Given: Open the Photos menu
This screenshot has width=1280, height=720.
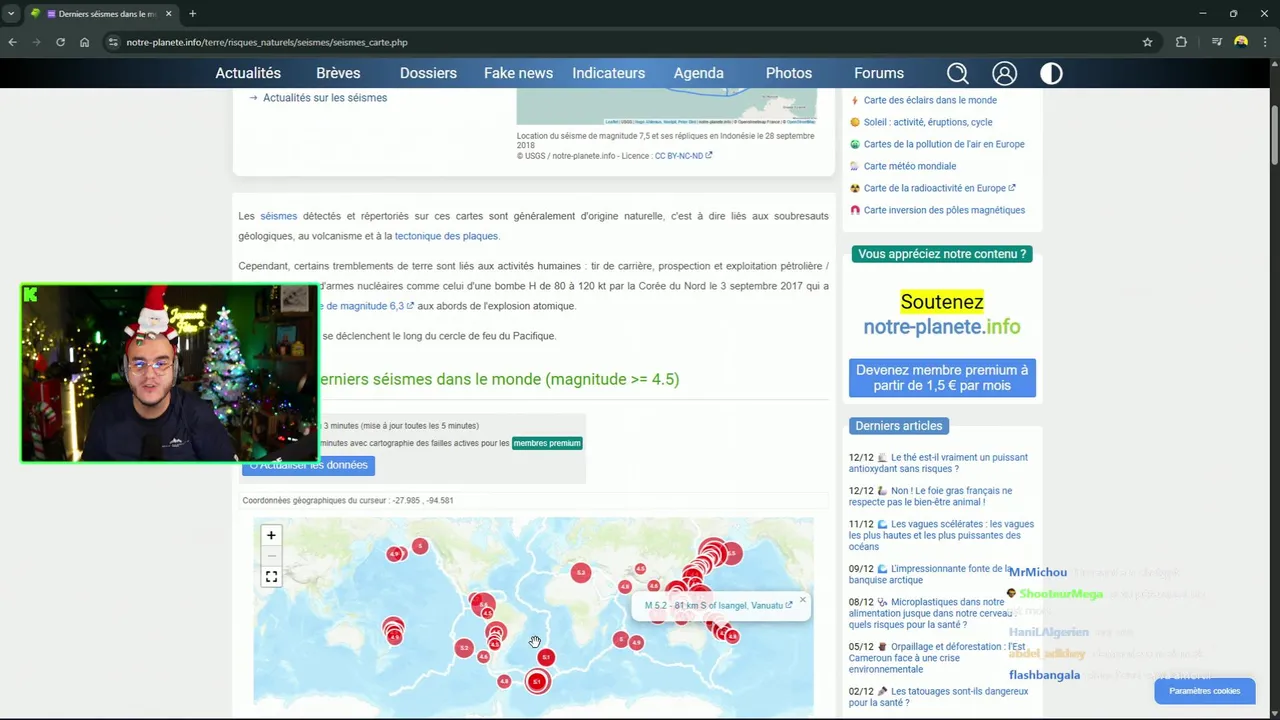Looking at the screenshot, I should point(788,73).
